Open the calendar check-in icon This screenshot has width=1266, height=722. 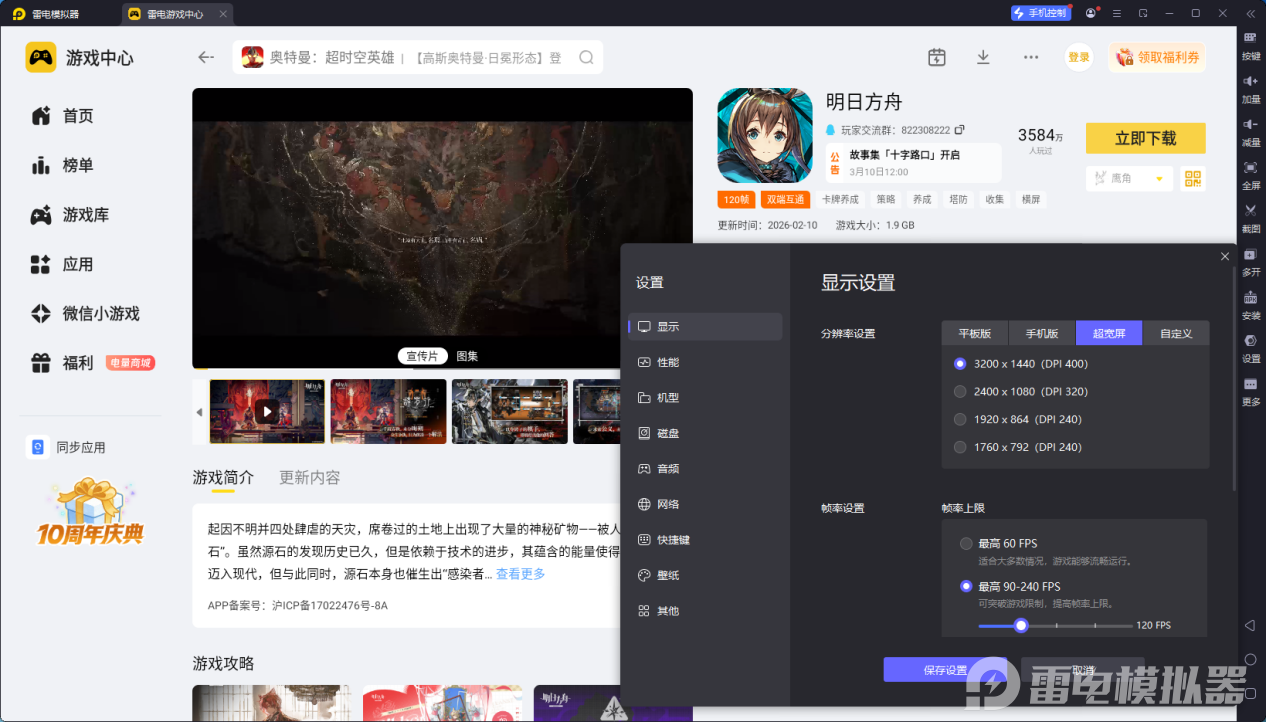936,57
